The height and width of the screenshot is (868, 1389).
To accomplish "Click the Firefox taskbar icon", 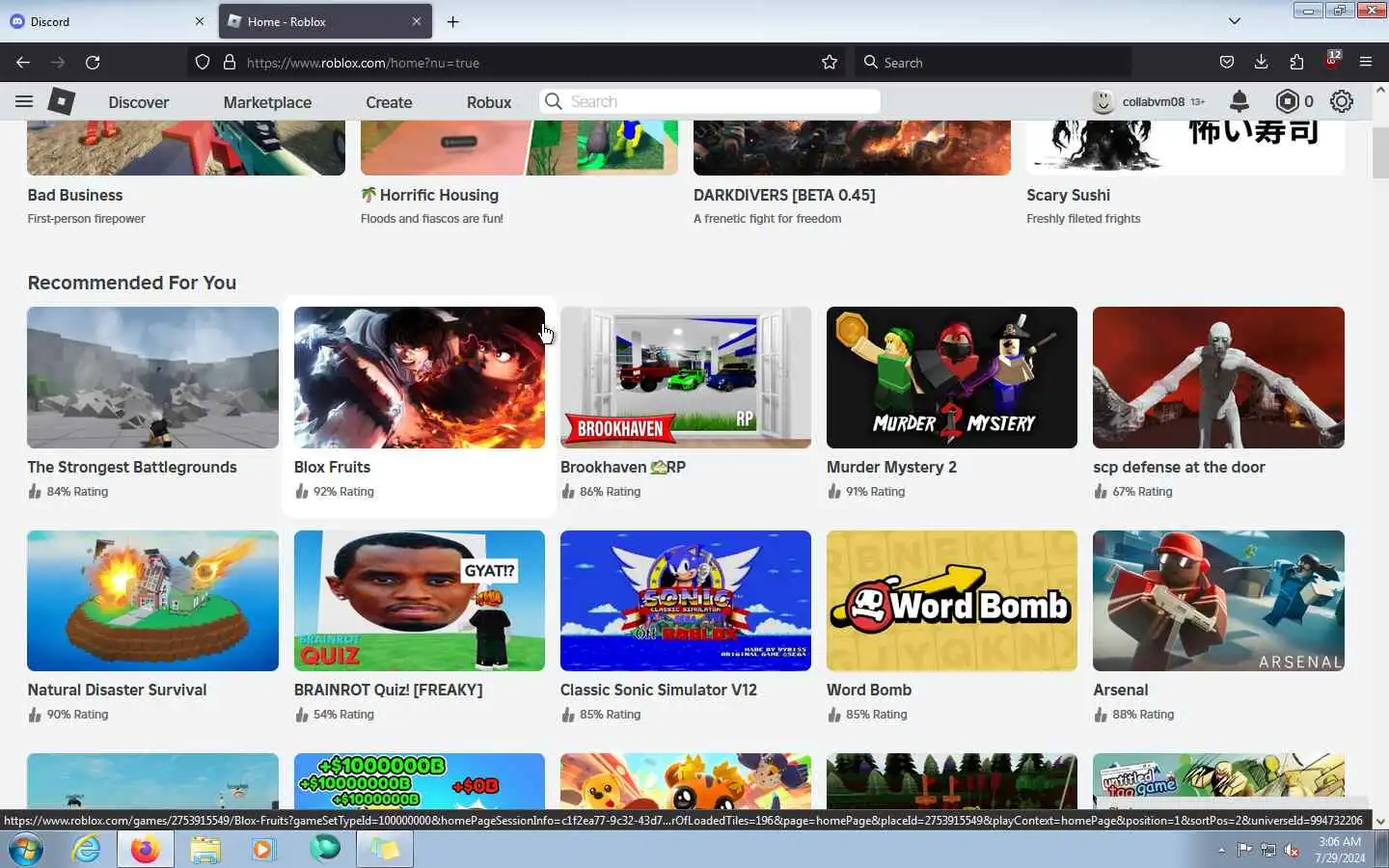I will (146, 850).
